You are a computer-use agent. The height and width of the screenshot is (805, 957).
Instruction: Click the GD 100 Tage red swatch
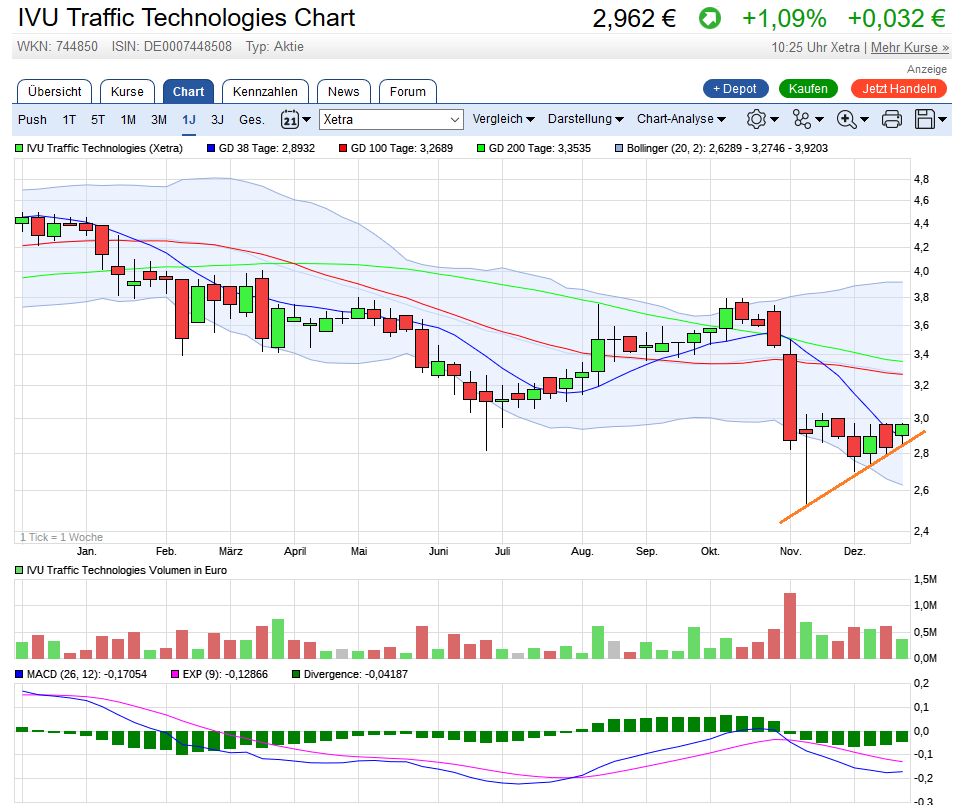click(x=343, y=148)
